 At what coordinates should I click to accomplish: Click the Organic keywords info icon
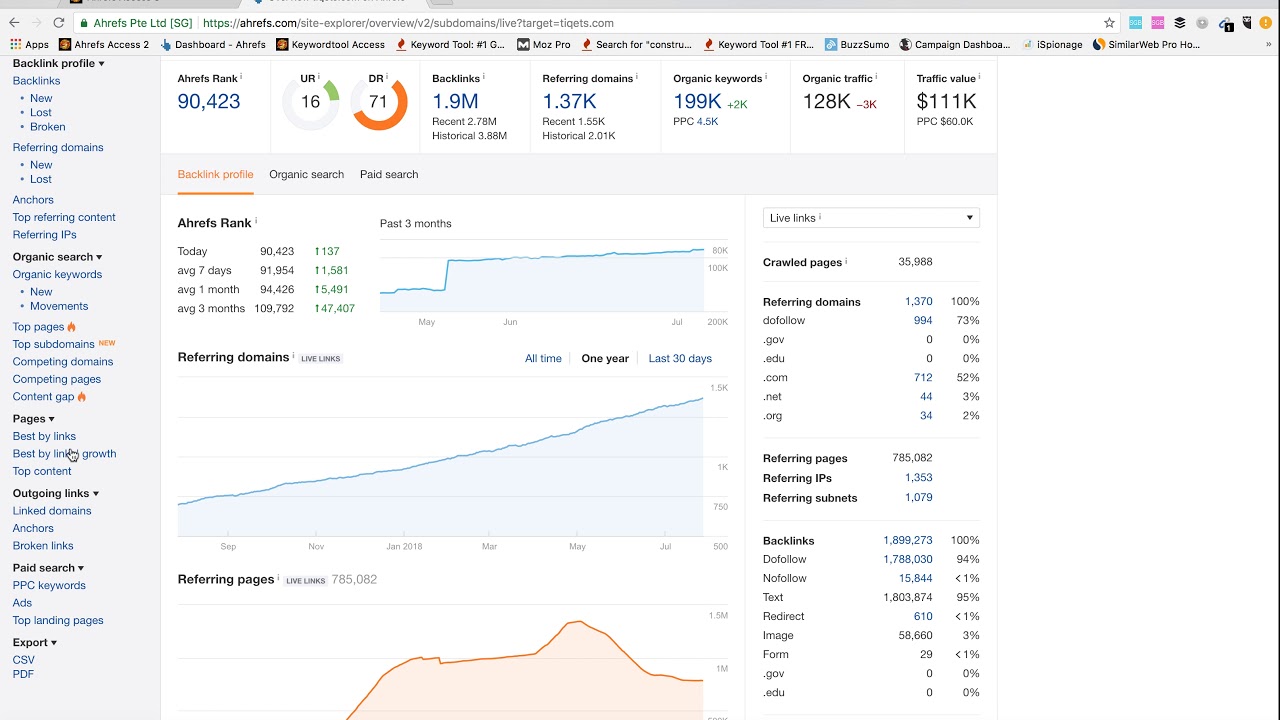[x=766, y=76]
